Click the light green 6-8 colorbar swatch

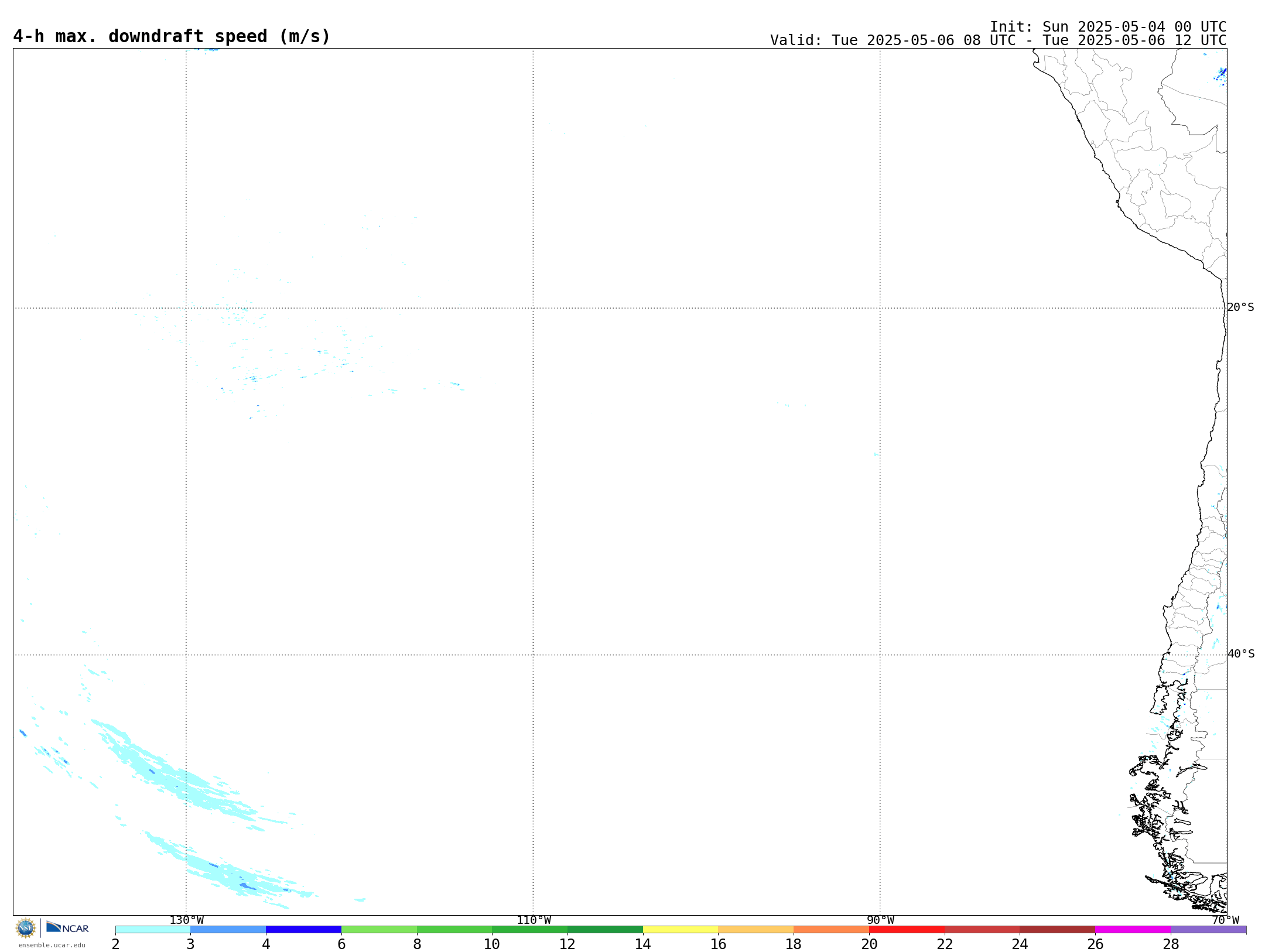pyautogui.click(x=379, y=930)
